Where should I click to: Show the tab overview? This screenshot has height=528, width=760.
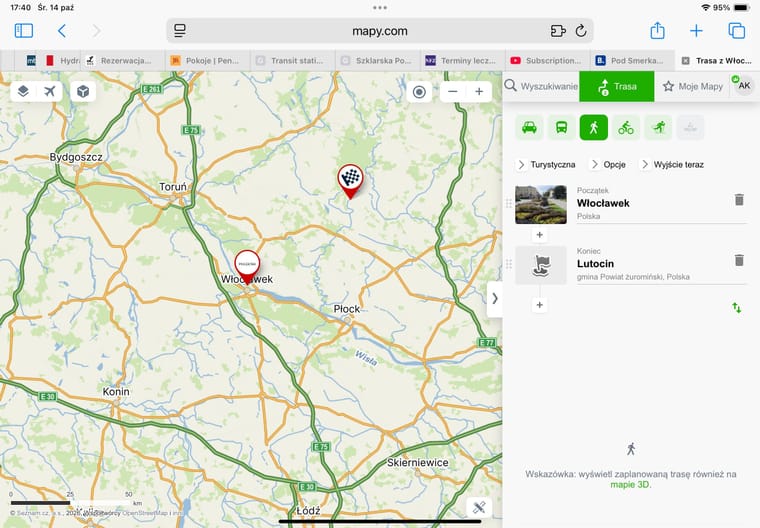[737, 31]
